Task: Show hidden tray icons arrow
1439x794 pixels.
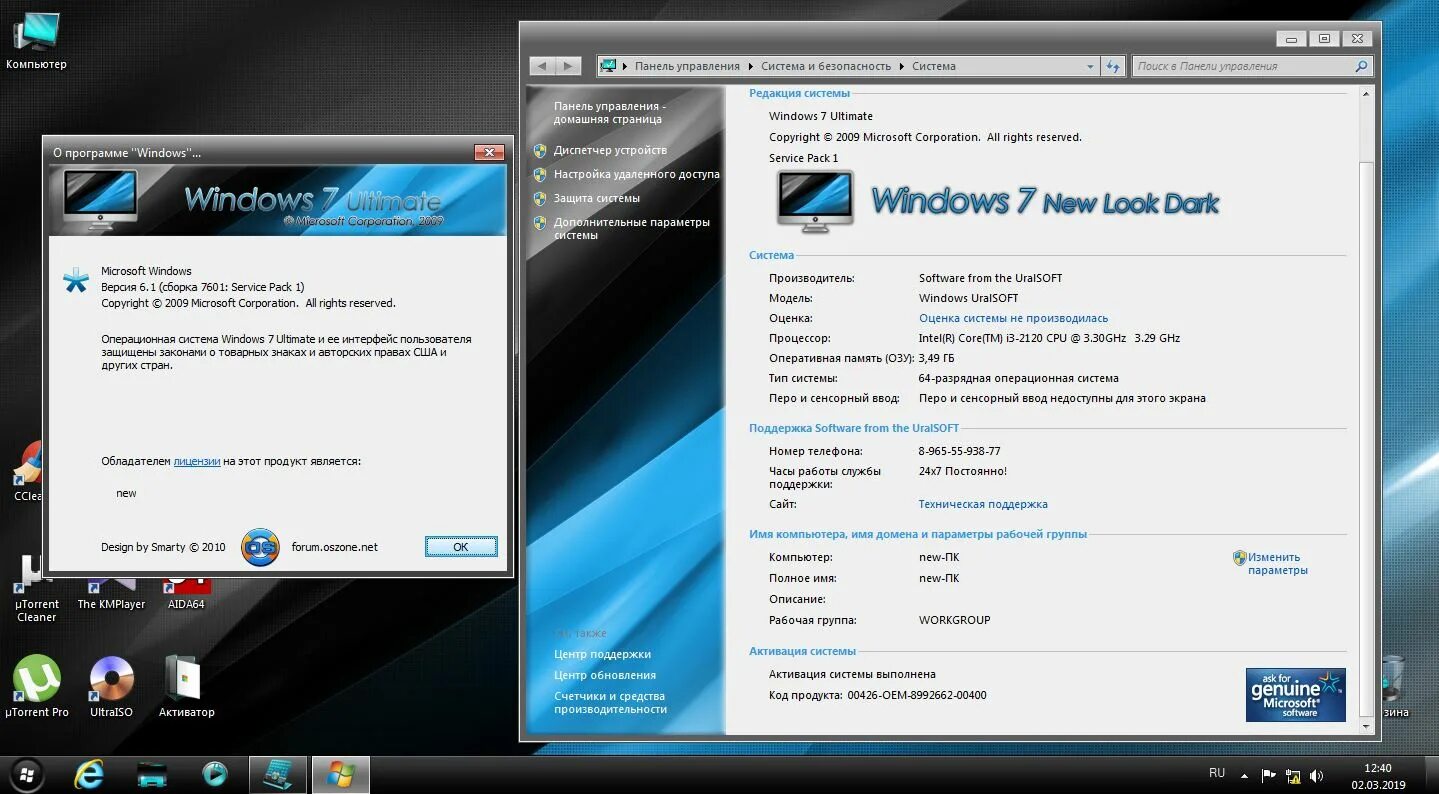Action: tap(1244, 775)
